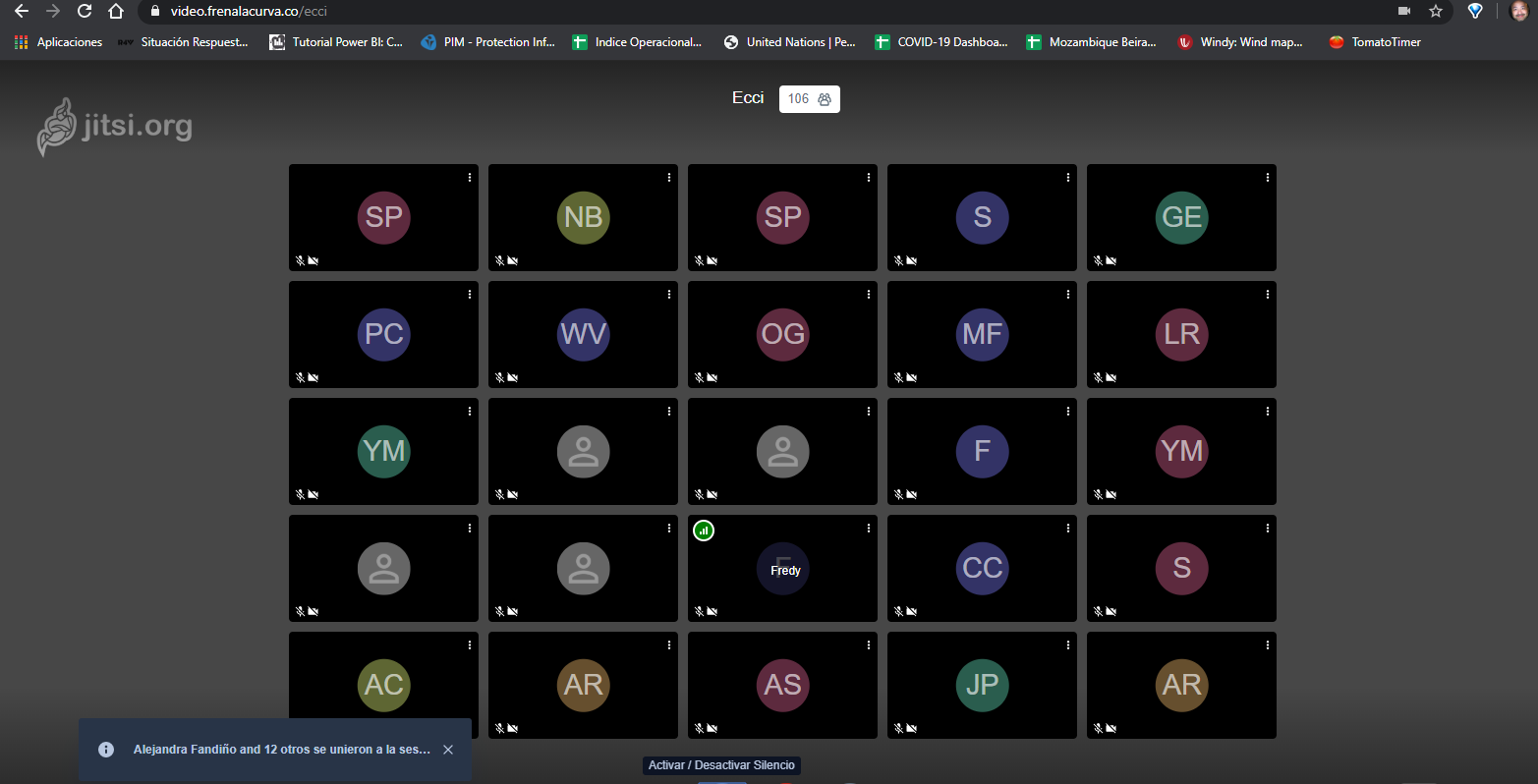This screenshot has height=784, width=1538.
Task: Click the camera-off icon on GE tile
Action: pos(1111,261)
